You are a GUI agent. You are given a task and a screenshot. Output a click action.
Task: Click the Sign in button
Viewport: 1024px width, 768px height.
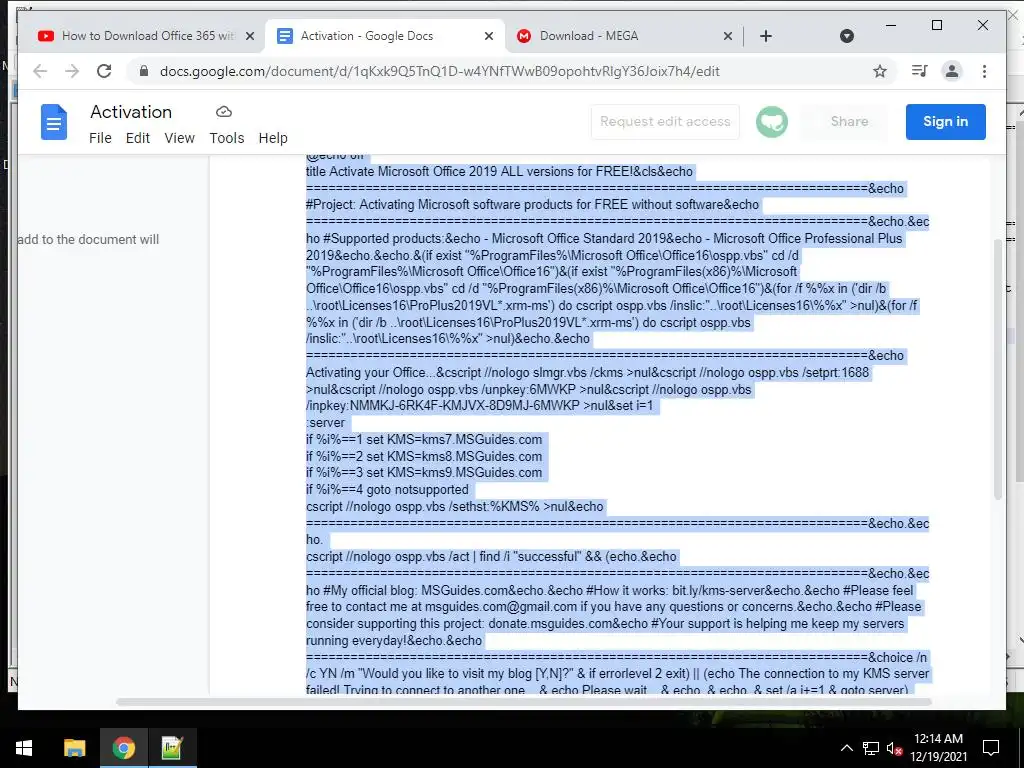(945, 121)
